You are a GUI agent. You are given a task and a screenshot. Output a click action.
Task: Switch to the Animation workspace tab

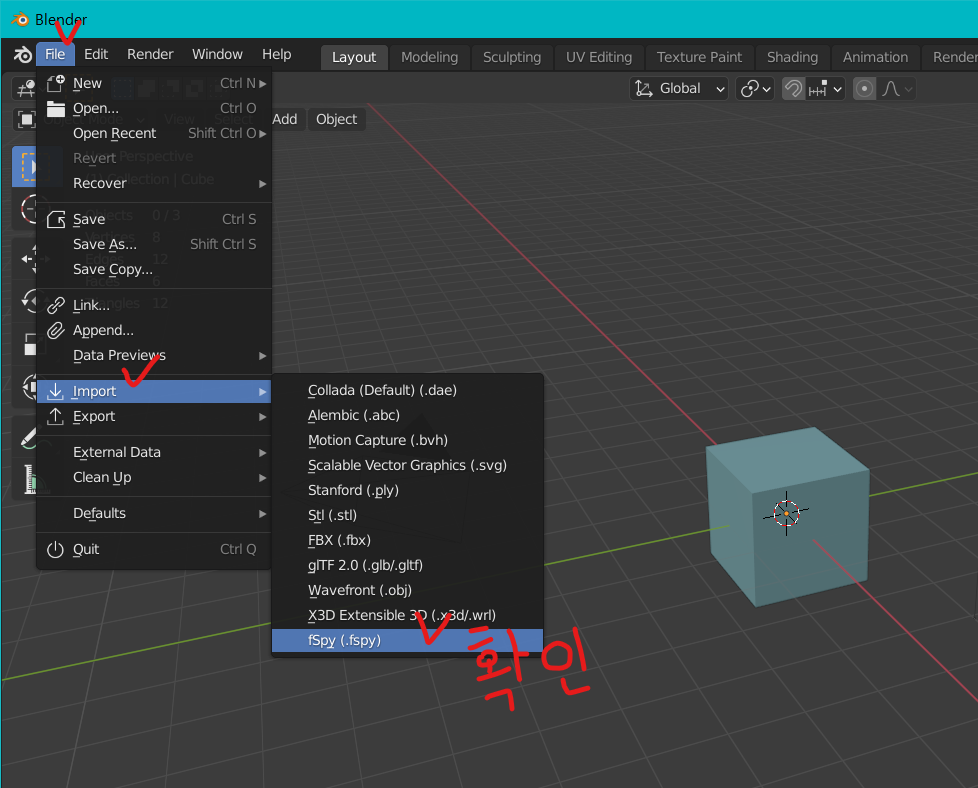[x=875, y=57]
